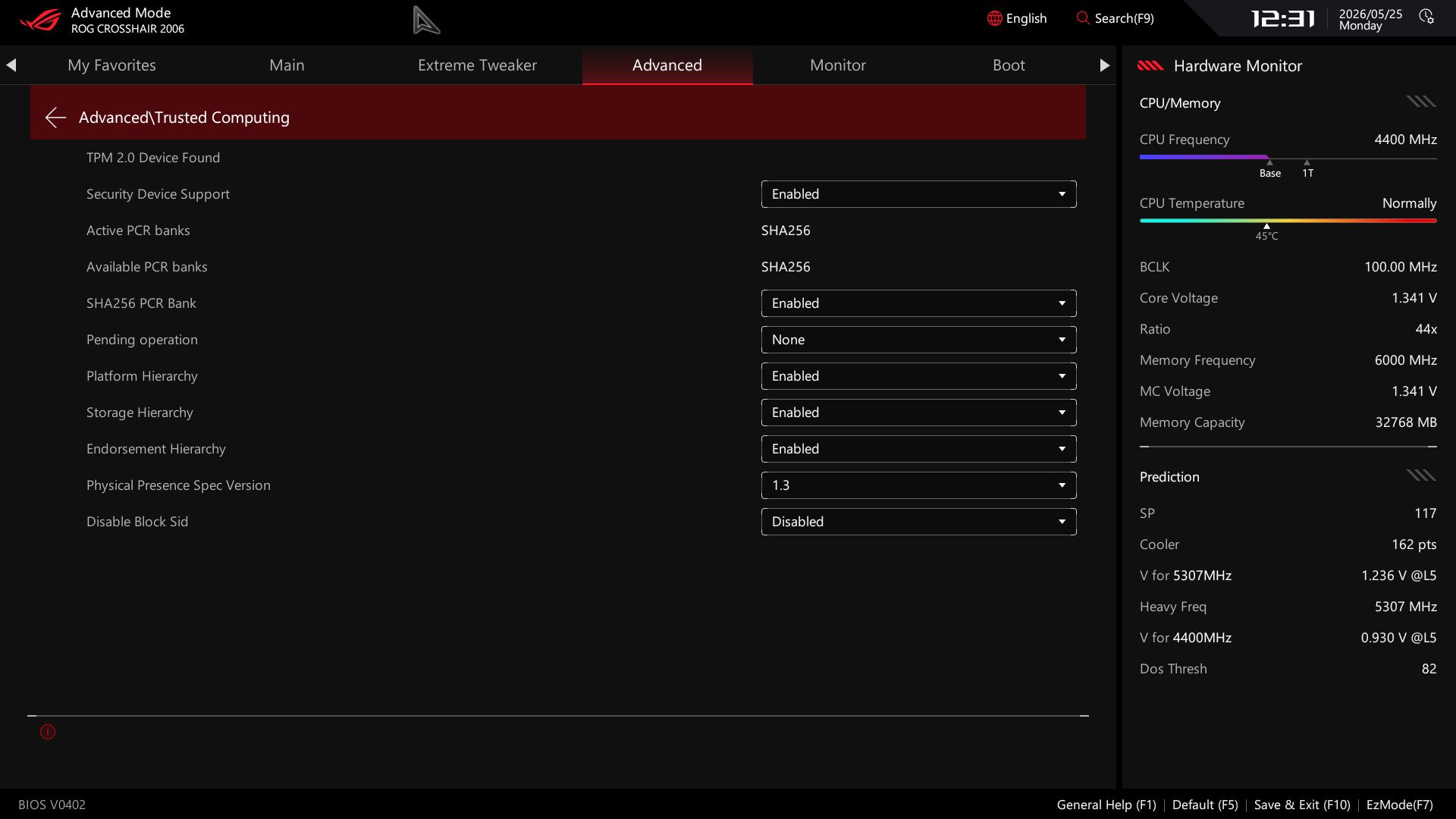Viewport: 1456px width, 819px height.
Task: Open Storage Hierarchy dropdown
Action: 918,413
